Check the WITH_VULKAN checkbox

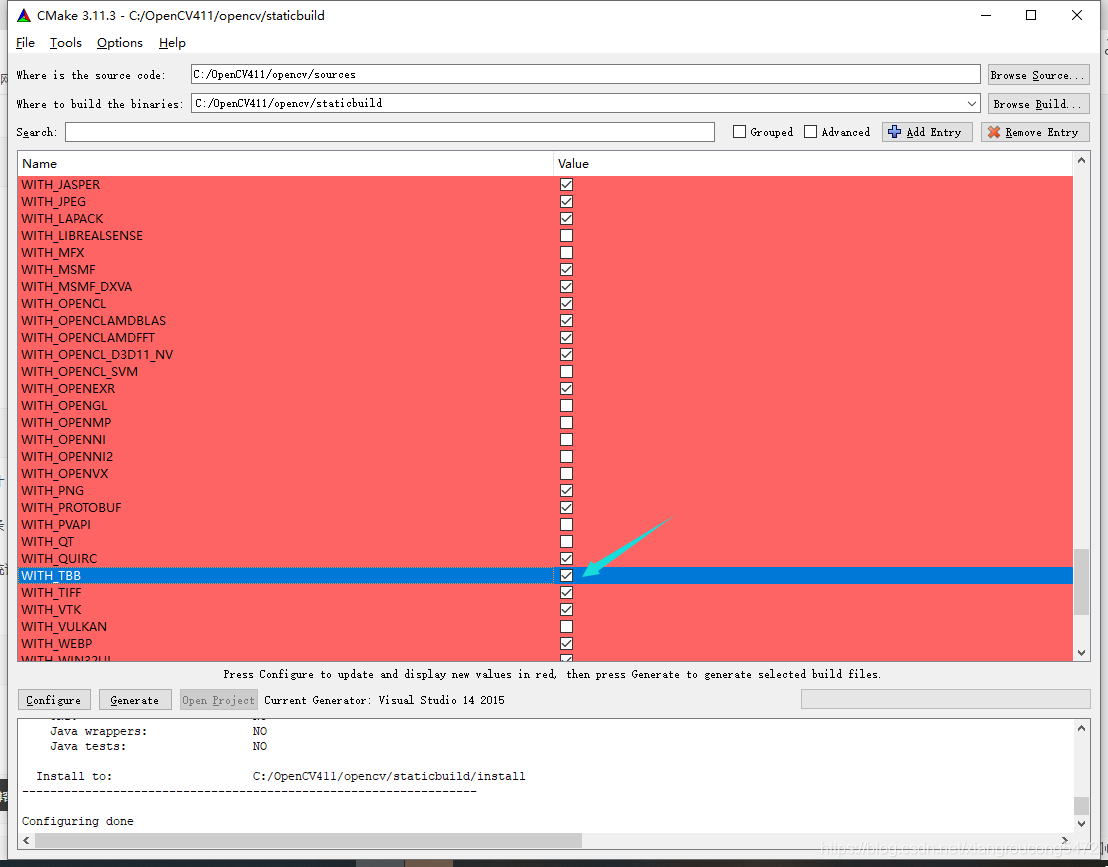[x=566, y=627]
